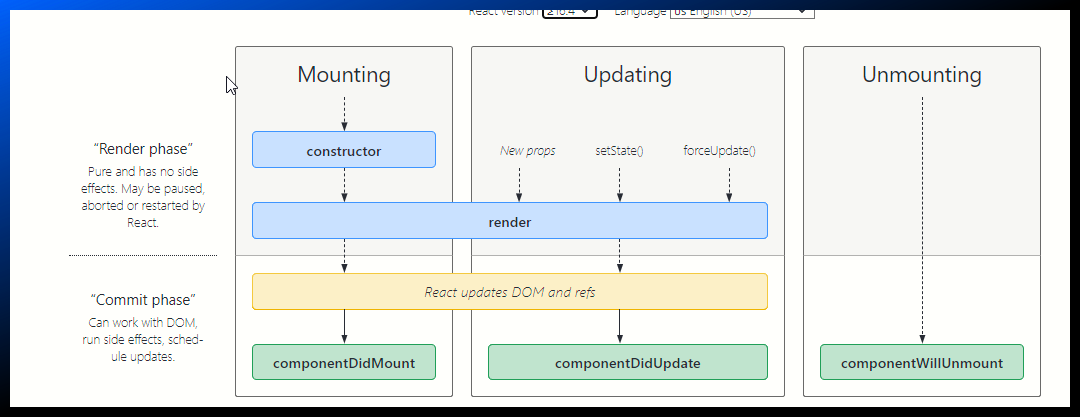
Task: Click the setState() label
Action: pyautogui.click(x=619, y=151)
